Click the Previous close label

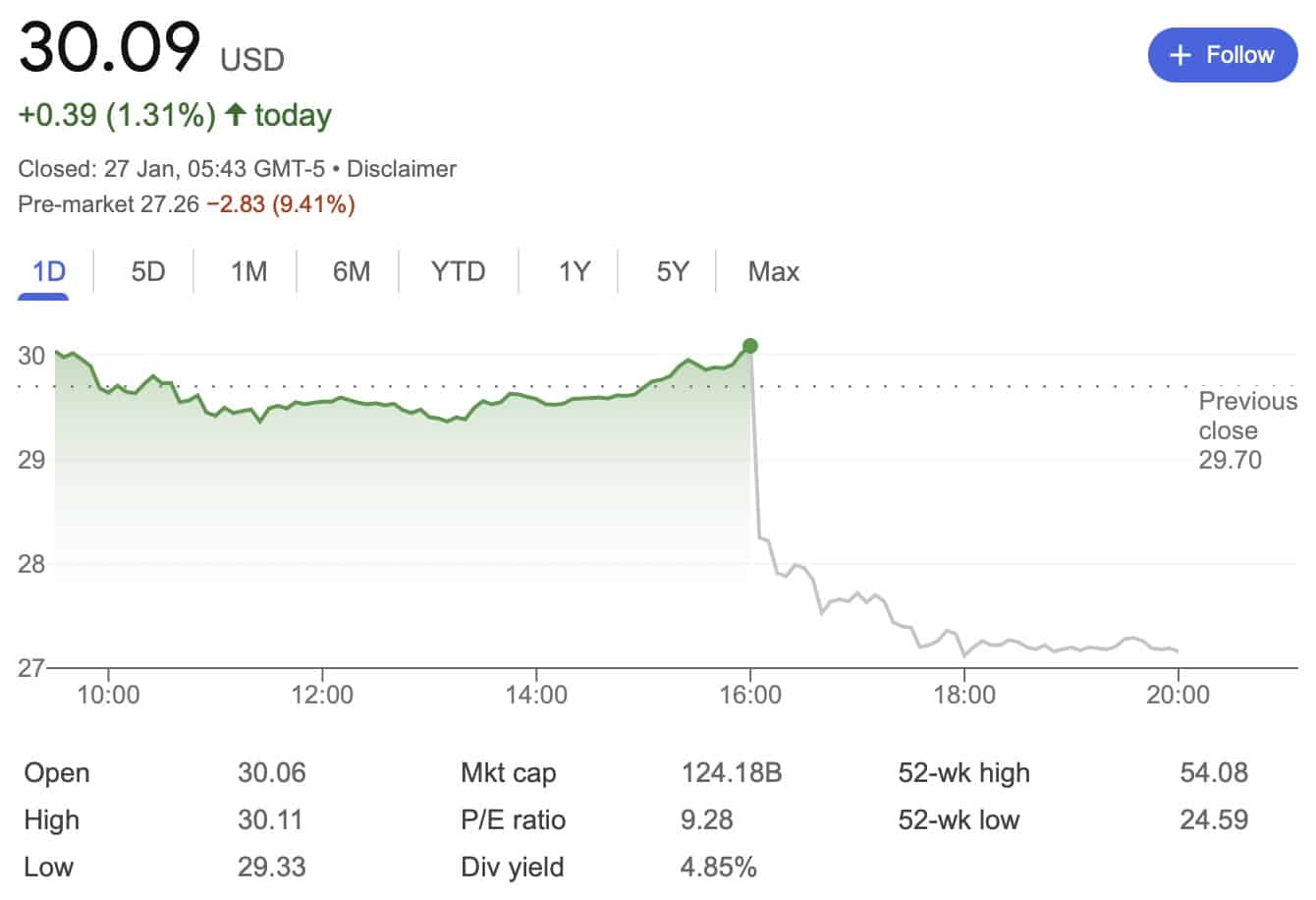click(x=1247, y=416)
